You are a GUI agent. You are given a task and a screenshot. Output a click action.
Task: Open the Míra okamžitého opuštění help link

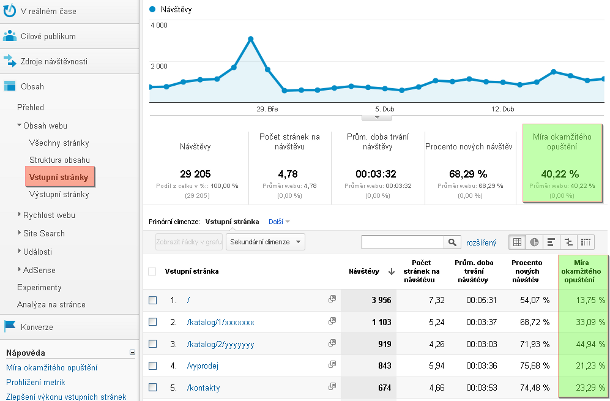pos(52,368)
